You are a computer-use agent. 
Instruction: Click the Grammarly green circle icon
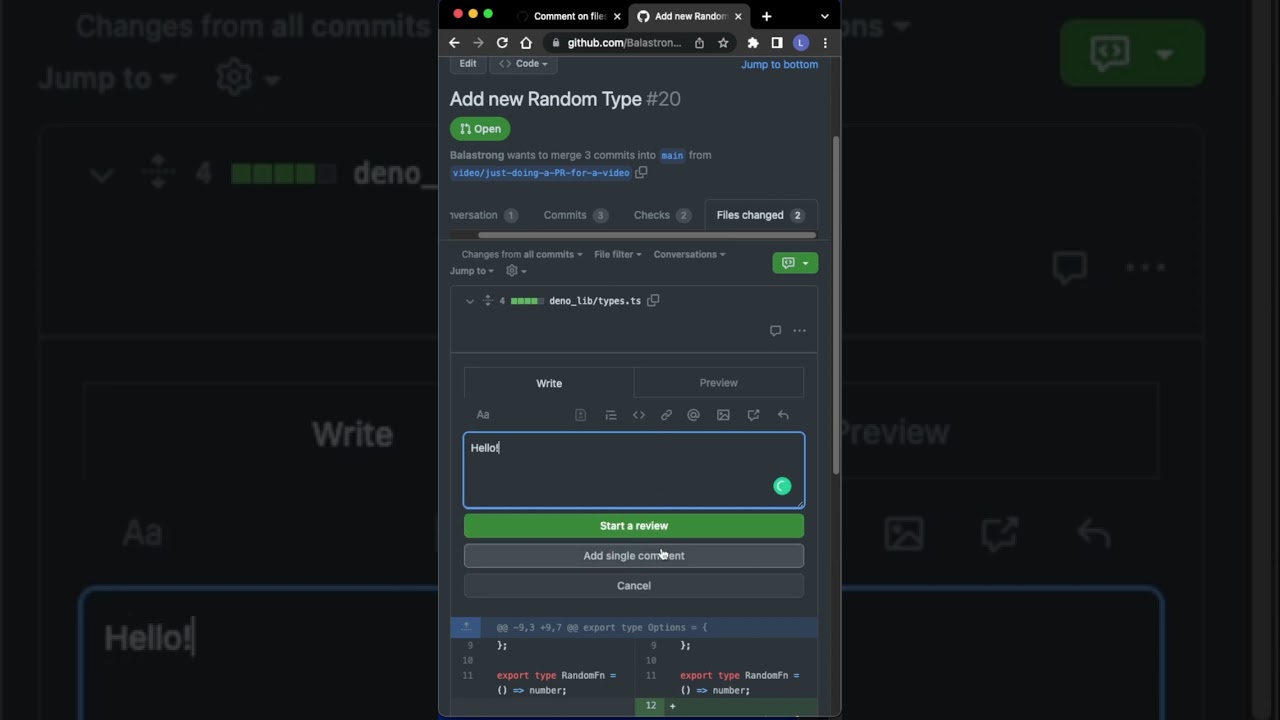[x=782, y=486]
